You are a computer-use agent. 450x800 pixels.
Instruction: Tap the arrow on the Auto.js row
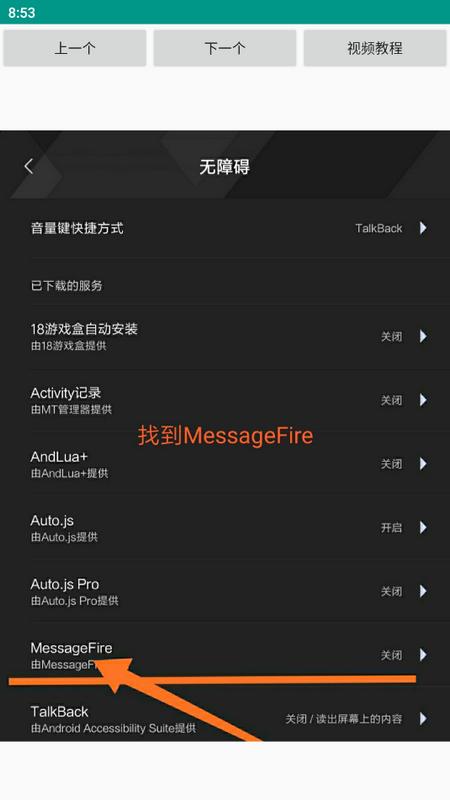click(x=423, y=528)
